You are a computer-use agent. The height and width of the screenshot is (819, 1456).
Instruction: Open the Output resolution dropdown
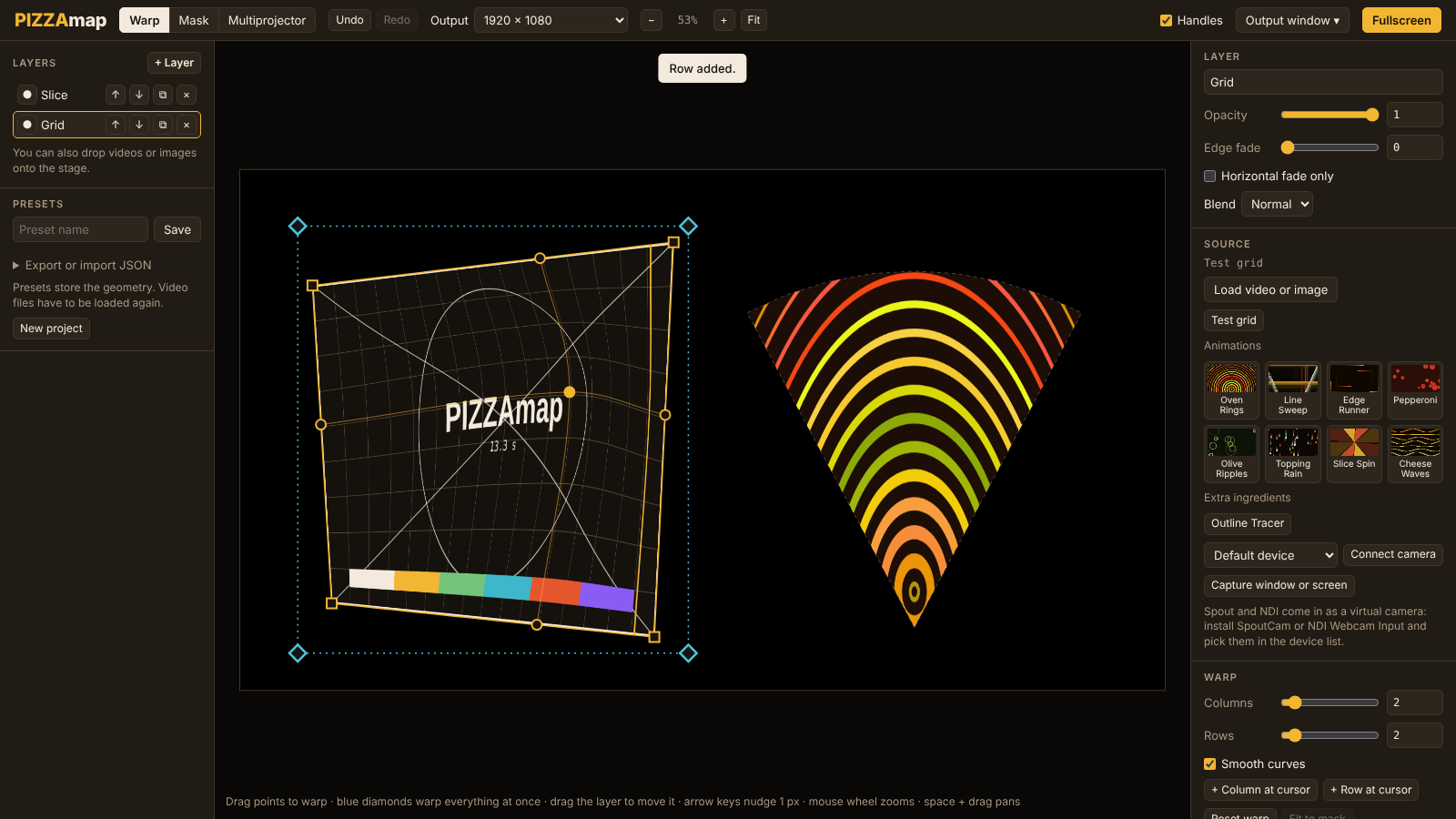point(551,20)
